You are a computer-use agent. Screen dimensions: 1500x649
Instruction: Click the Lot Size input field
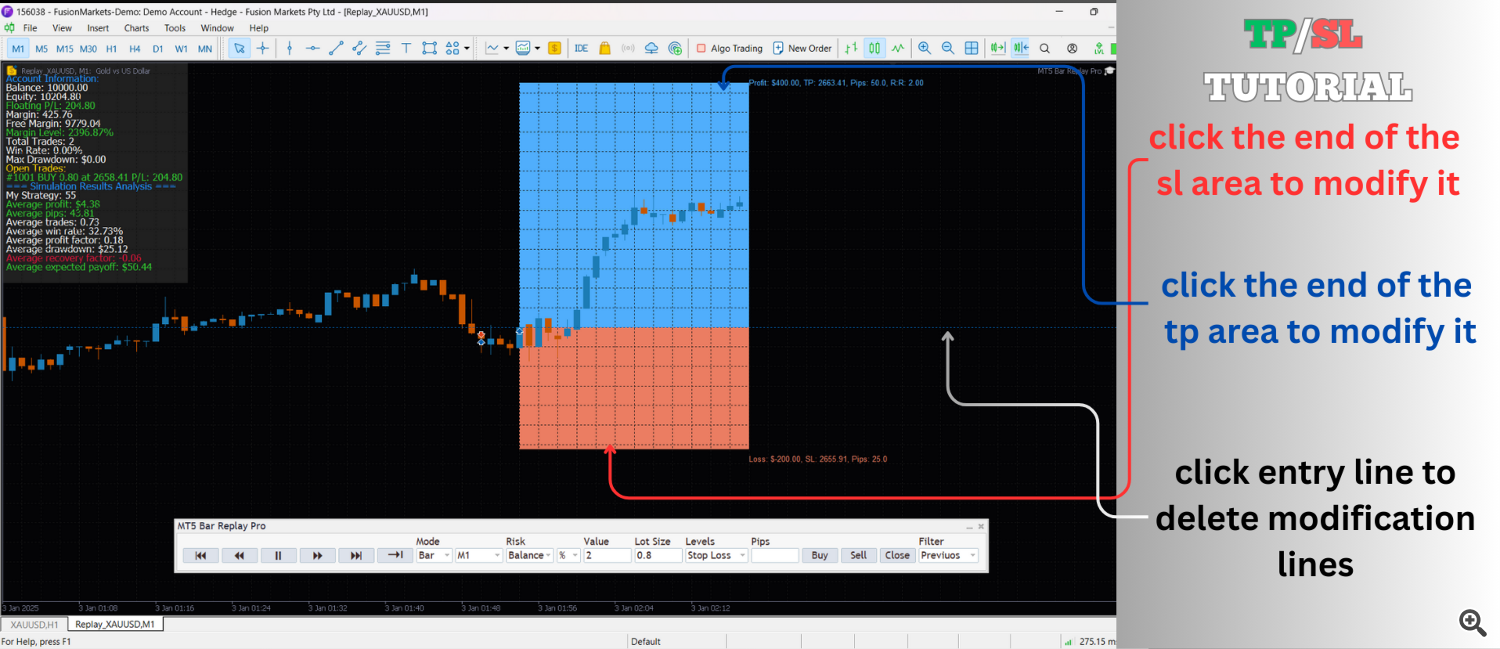click(x=657, y=555)
